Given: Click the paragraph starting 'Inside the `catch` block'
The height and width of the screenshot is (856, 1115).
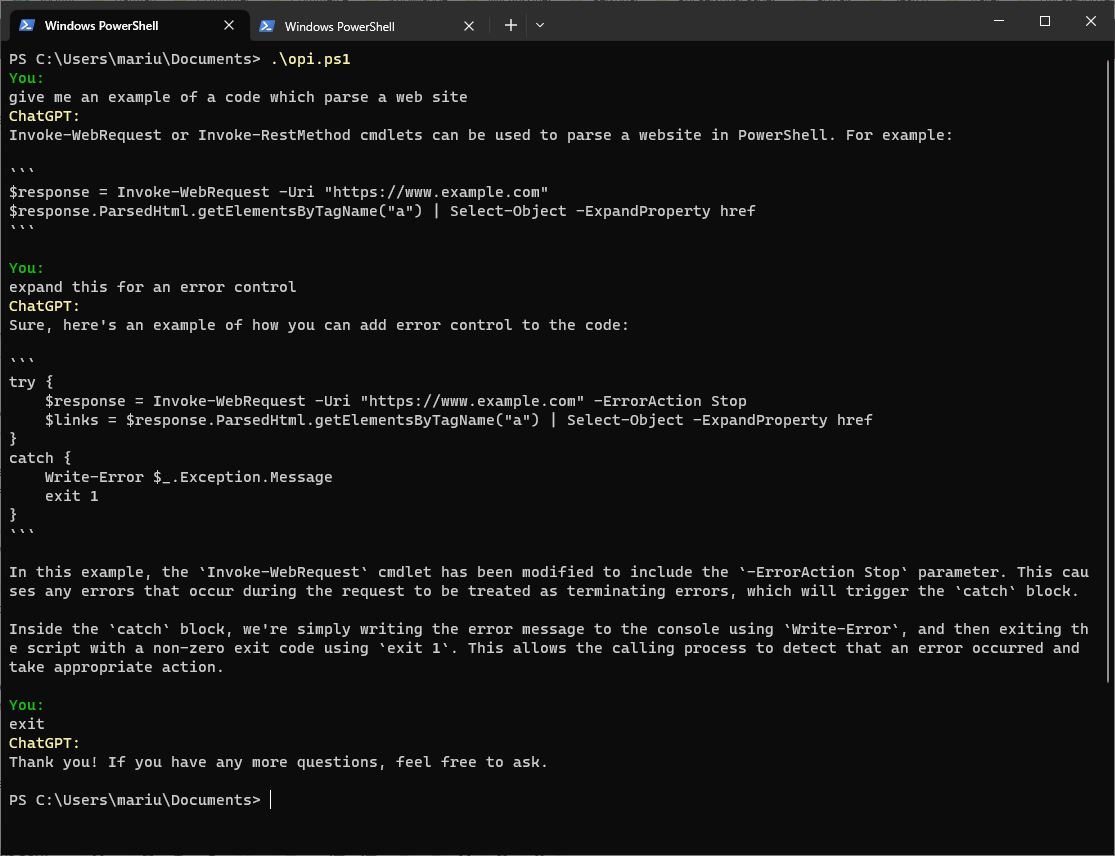Looking at the screenshot, I should (549, 648).
